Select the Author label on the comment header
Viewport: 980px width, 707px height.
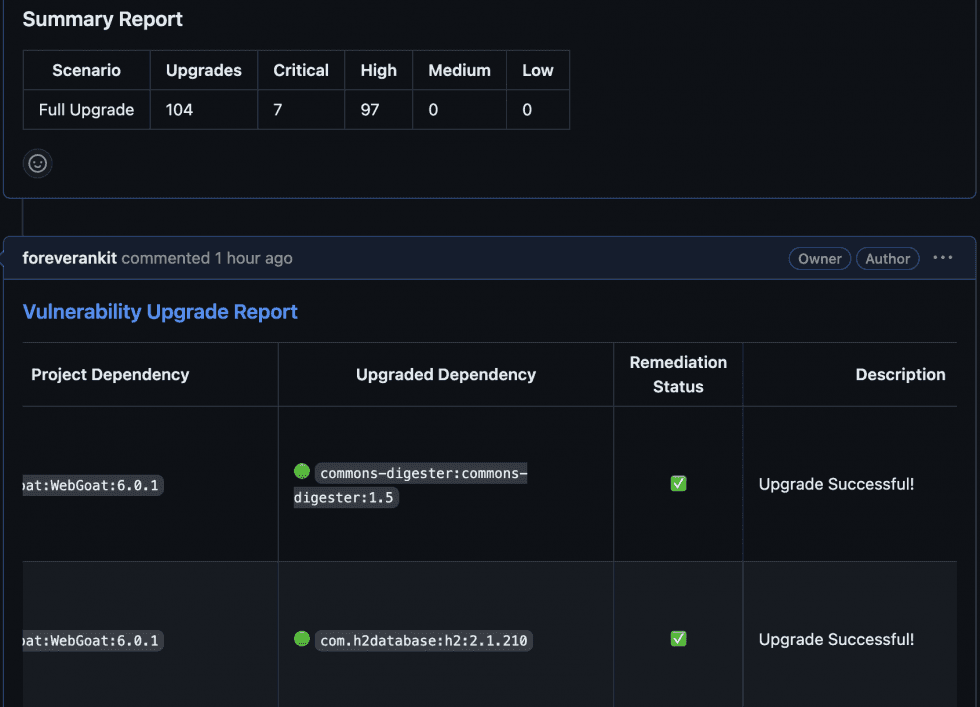pyautogui.click(x=887, y=258)
